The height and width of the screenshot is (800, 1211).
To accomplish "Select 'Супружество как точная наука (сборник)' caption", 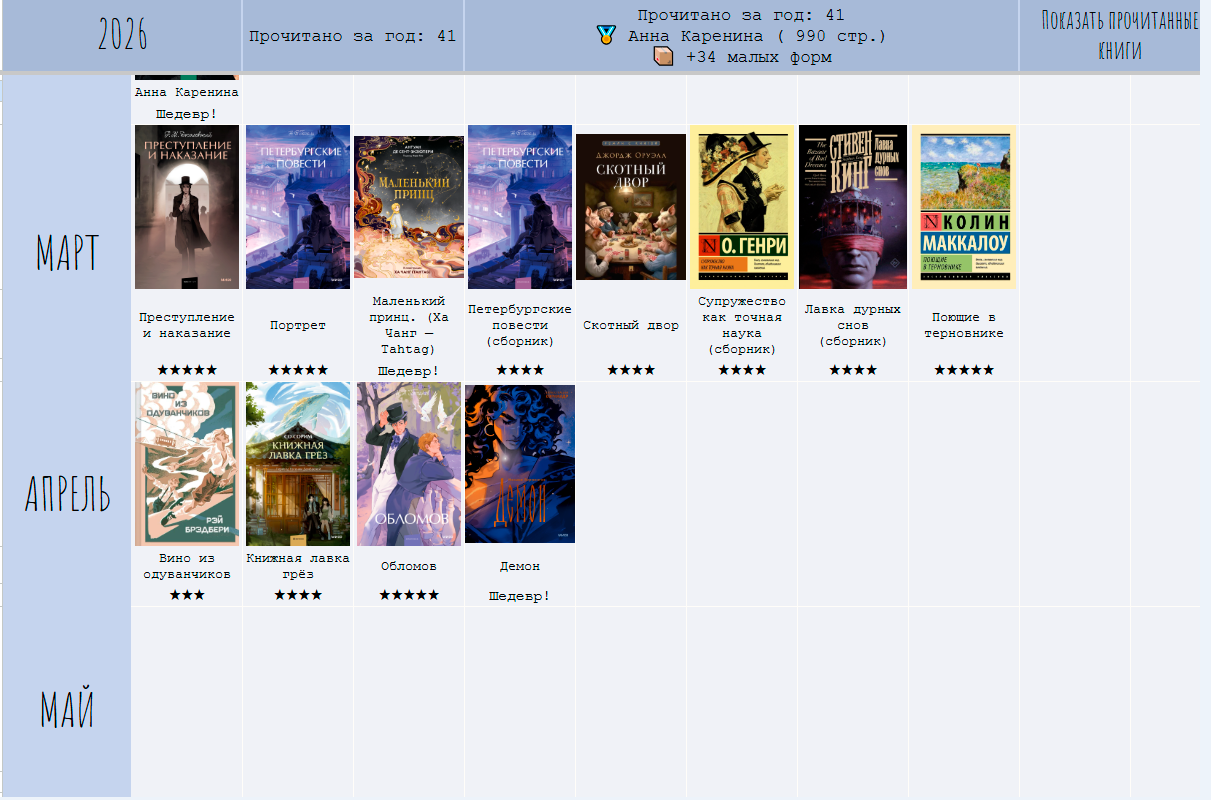I will (x=742, y=325).
